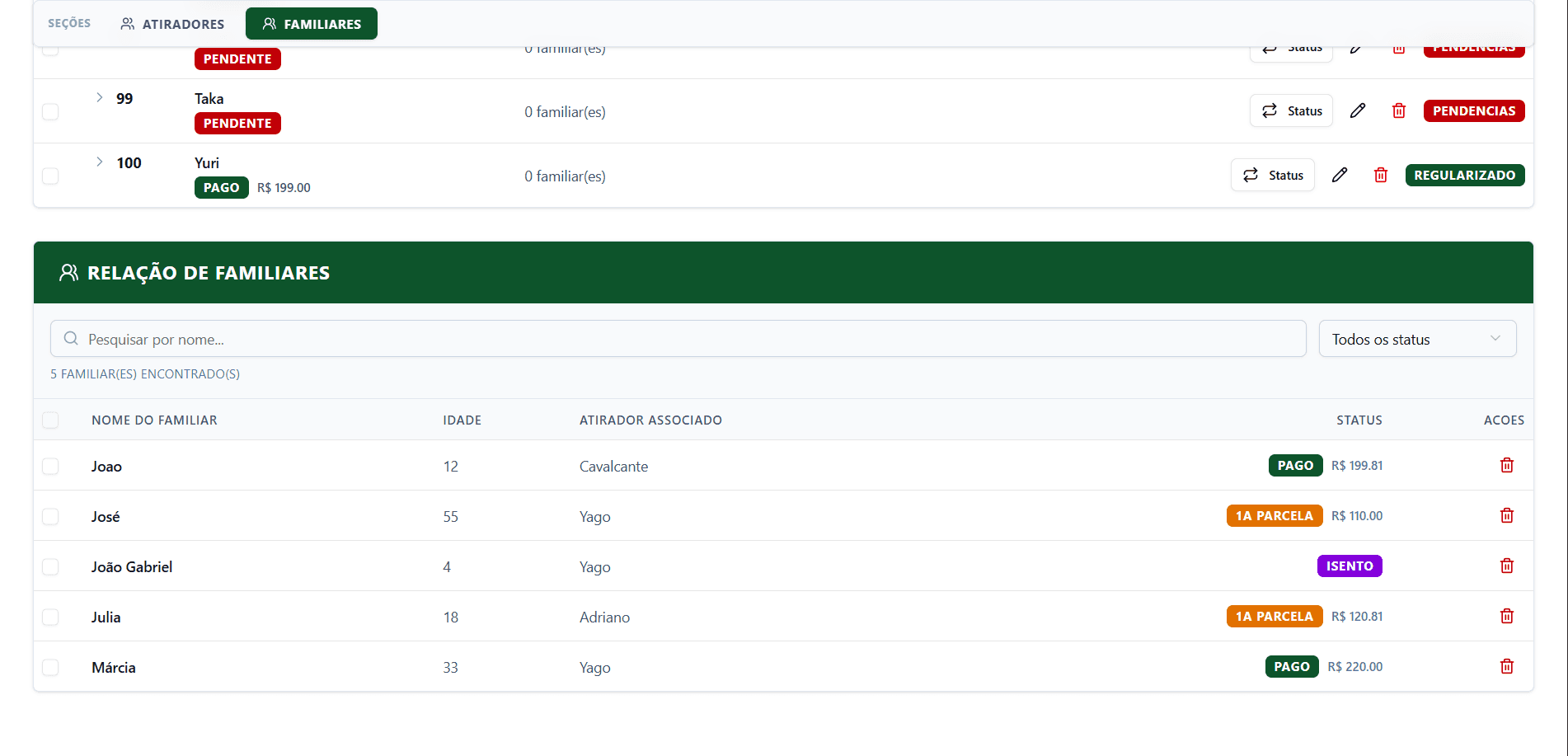This screenshot has width=1568, height=756.
Task: Click the amount R$ 110.00
Action: point(1357,515)
